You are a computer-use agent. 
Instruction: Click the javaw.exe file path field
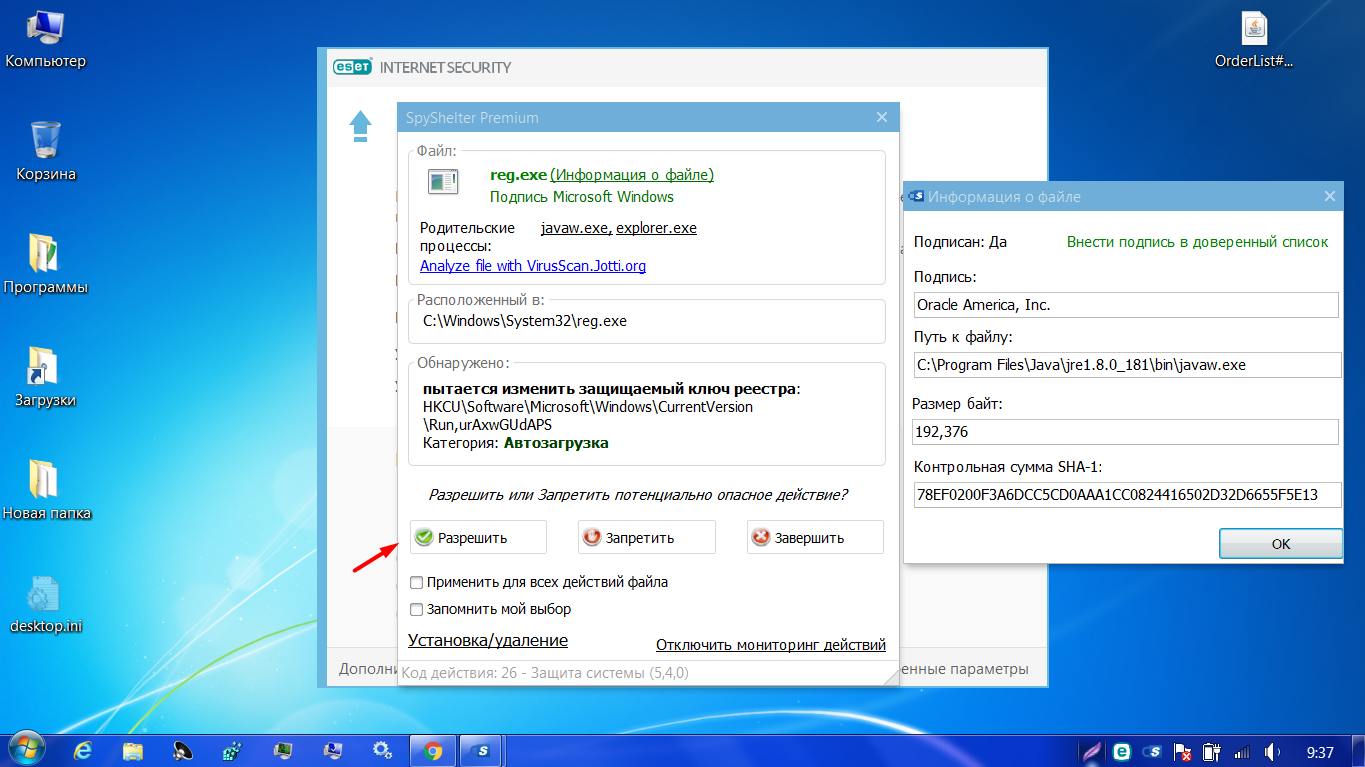(1127, 365)
